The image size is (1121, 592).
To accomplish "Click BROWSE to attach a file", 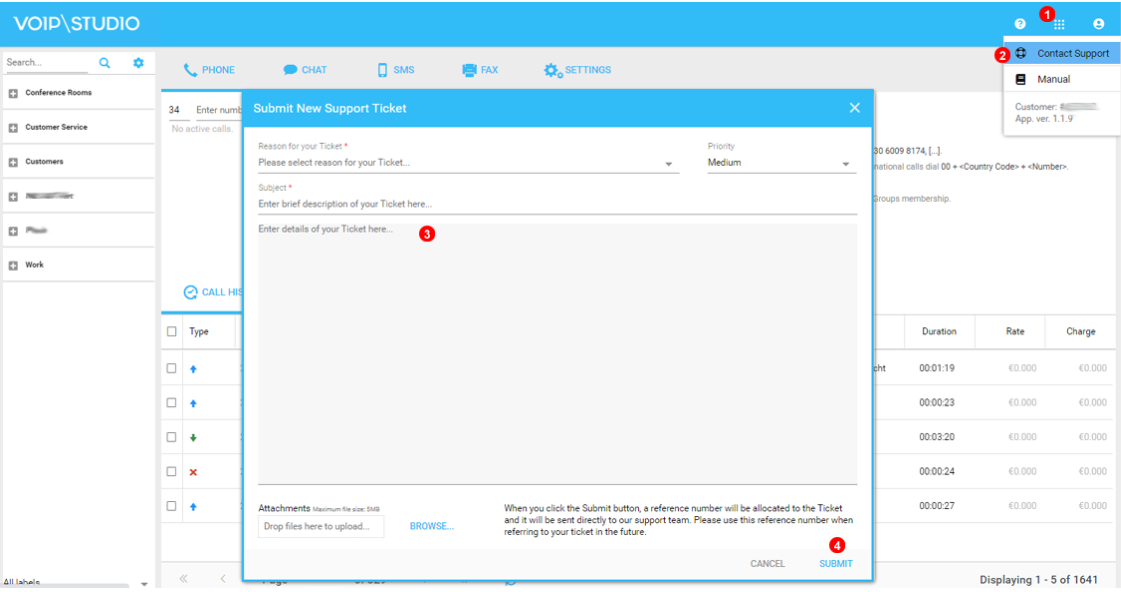I will coord(431,525).
